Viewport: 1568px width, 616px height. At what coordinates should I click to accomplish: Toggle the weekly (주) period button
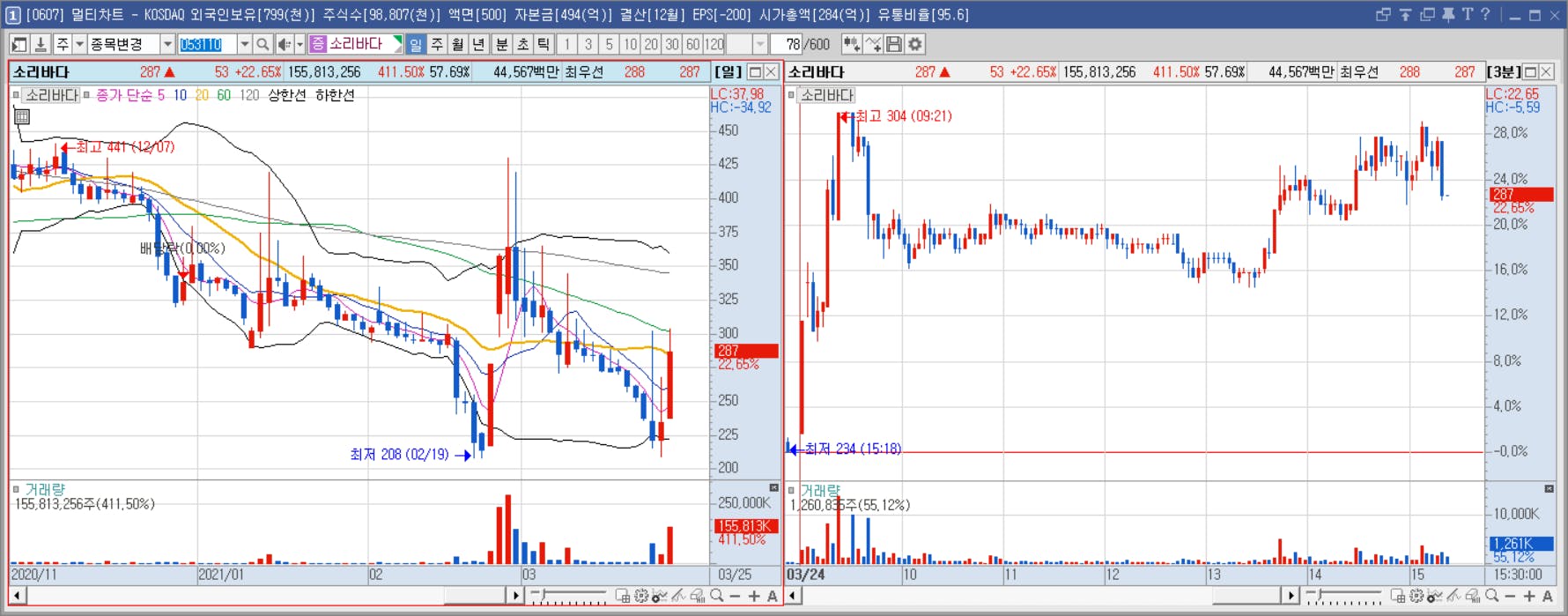coord(437,44)
